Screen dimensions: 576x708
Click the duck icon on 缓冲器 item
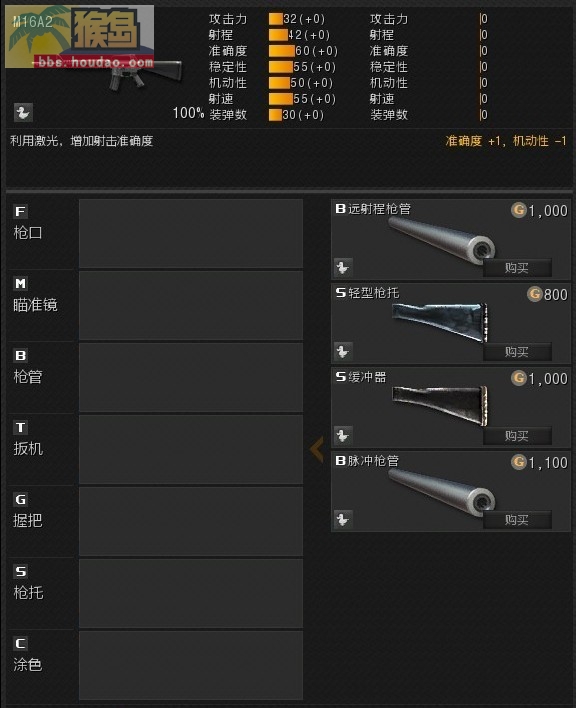[x=343, y=435]
